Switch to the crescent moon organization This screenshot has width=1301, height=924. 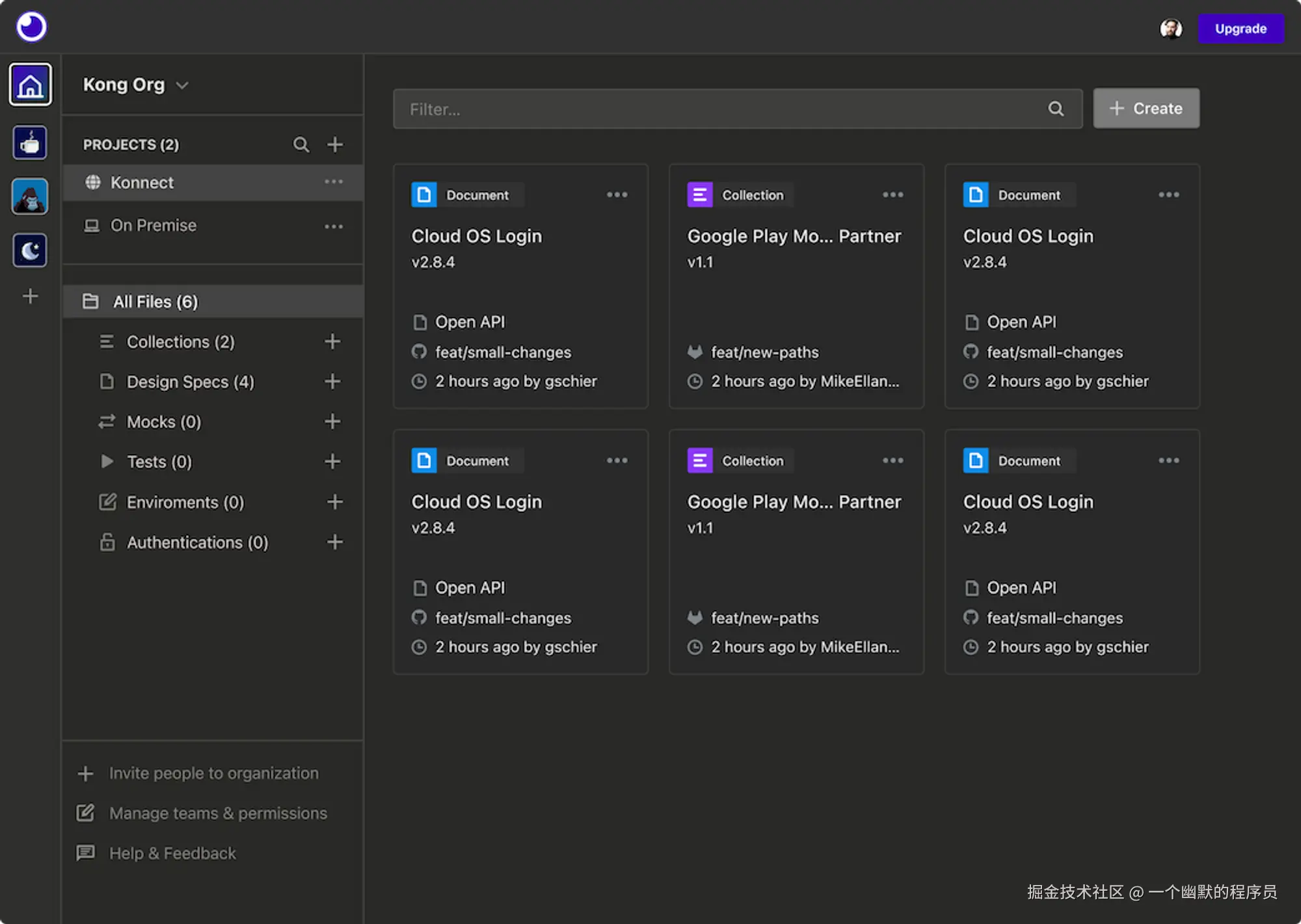[x=30, y=250]
